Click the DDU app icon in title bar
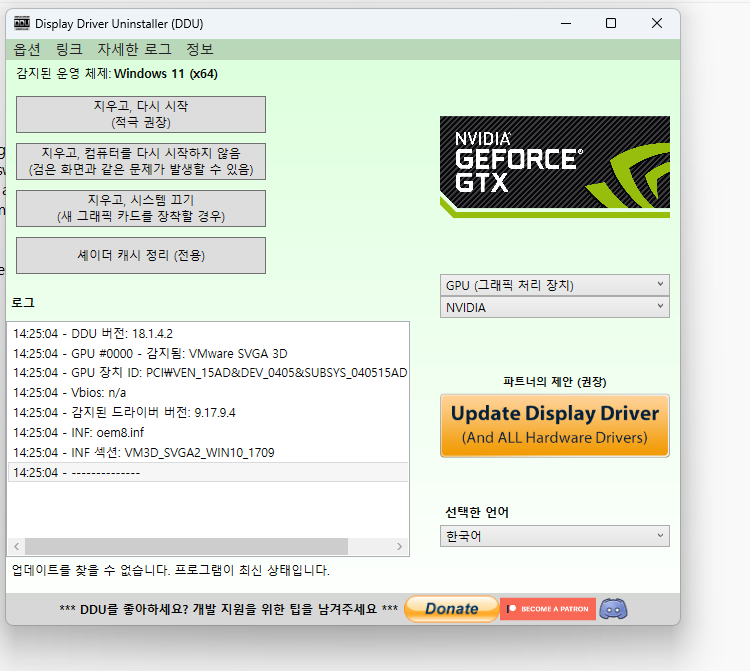Image resolution: width=750 pixels, height=671 pixels. tap(22, 23)
